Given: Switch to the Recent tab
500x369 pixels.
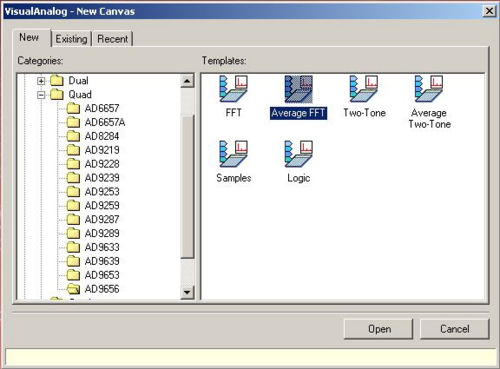Looking at the screenshot, I should [x=113, y=39].
